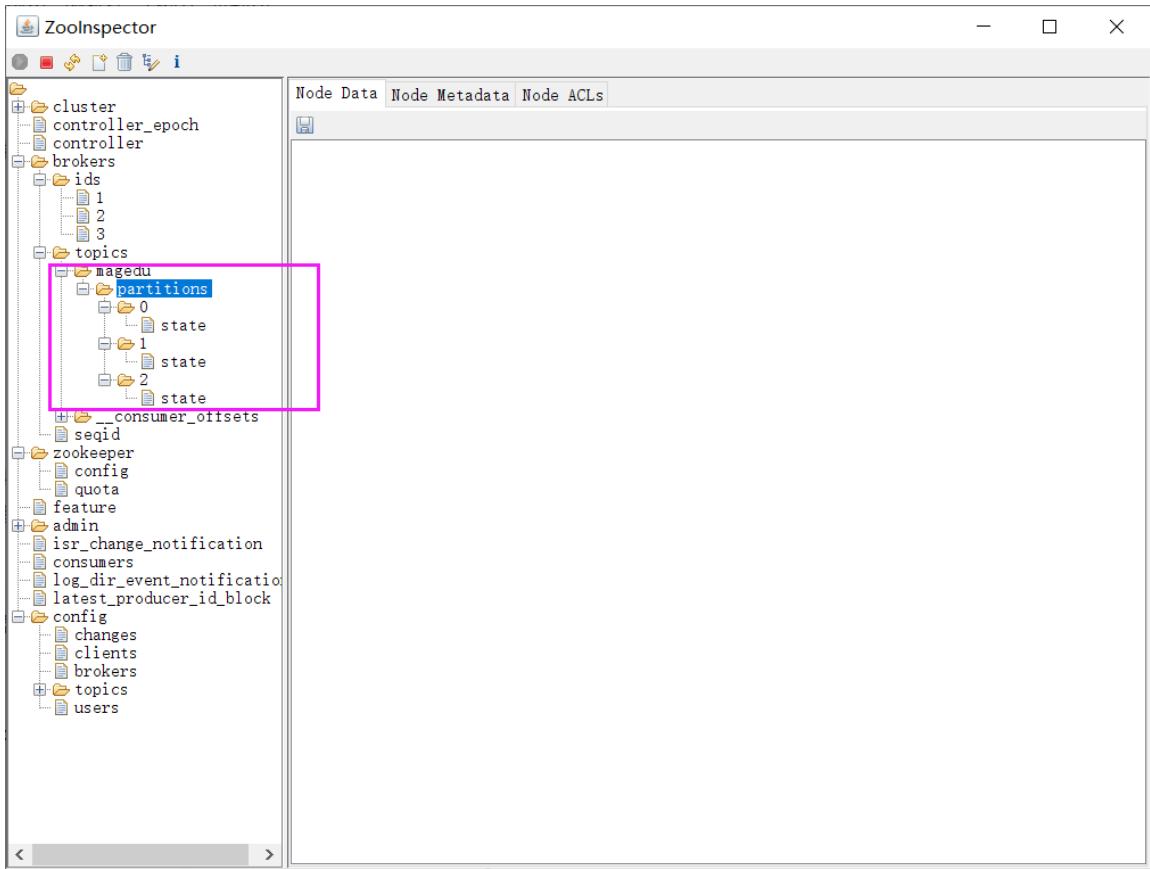This screenshot has width=1150, height=869.
Task: Select state node under partition 1
Action: [183, 362]
